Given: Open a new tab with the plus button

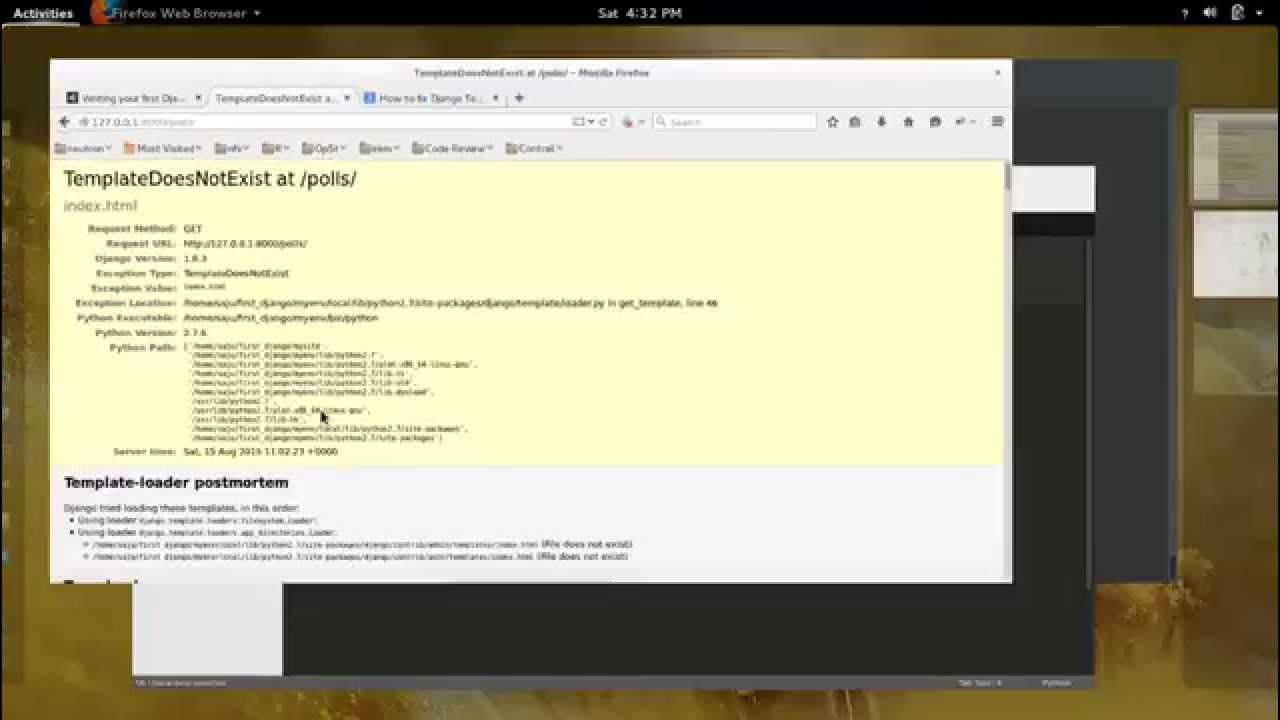Looking at the screenshot, I should (x=519, y=98).
